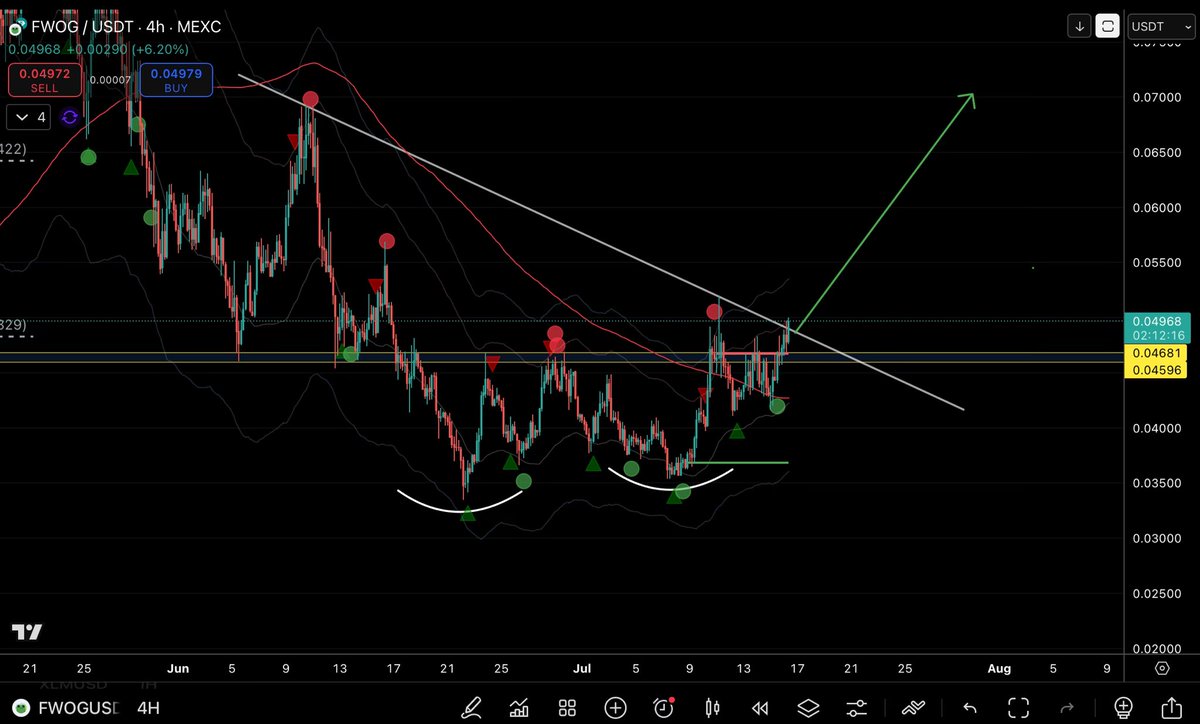1200x724 pixels.
Task: Undo the last chart action
Action: pyautogui.click(x=969, y=708)
